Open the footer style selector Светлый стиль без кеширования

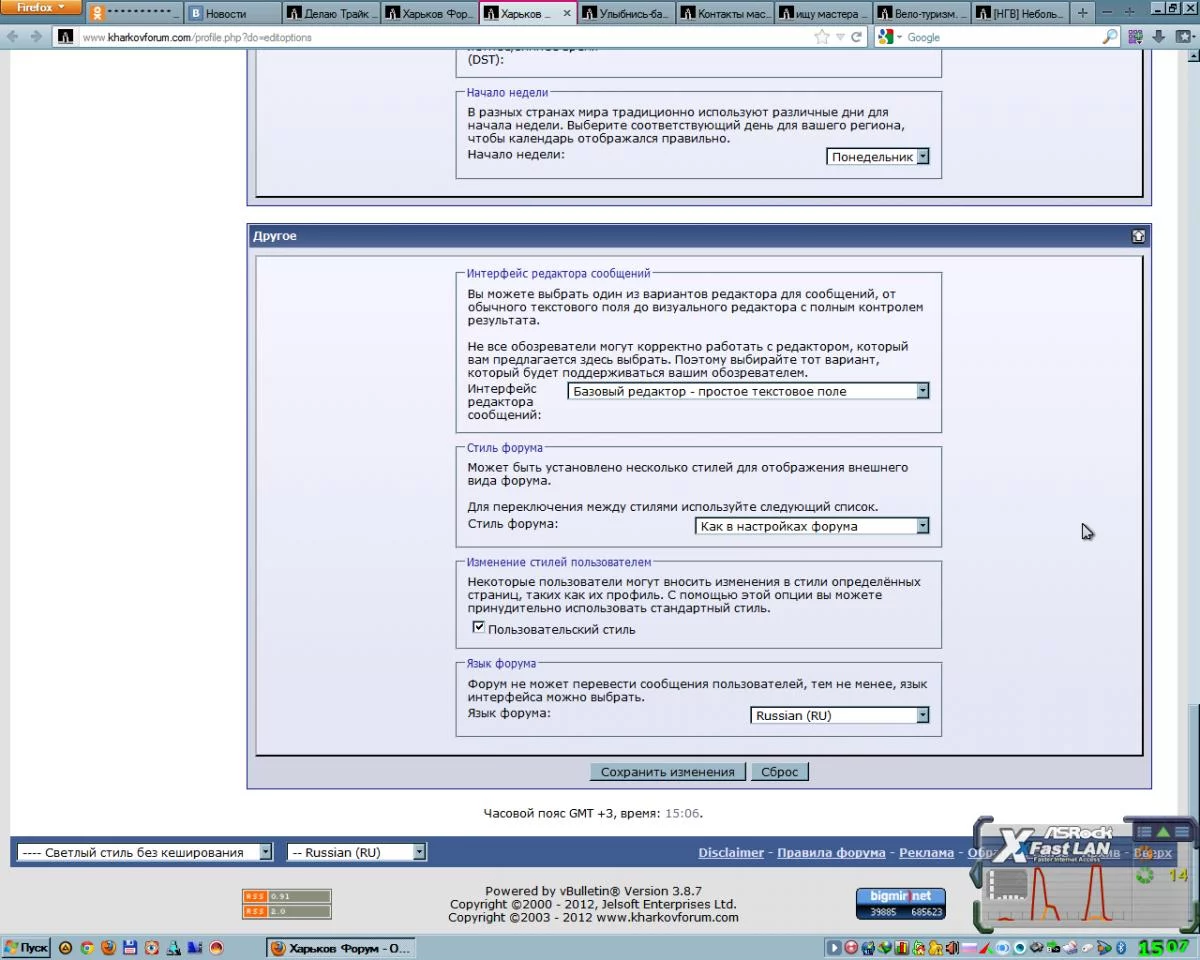pyautogui.click(x=144, y=852)
